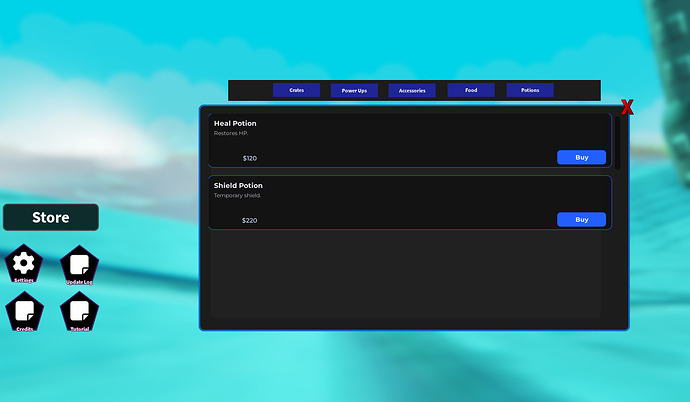
Task: Open the Credits pentagon icon
Action: (25, 312)
